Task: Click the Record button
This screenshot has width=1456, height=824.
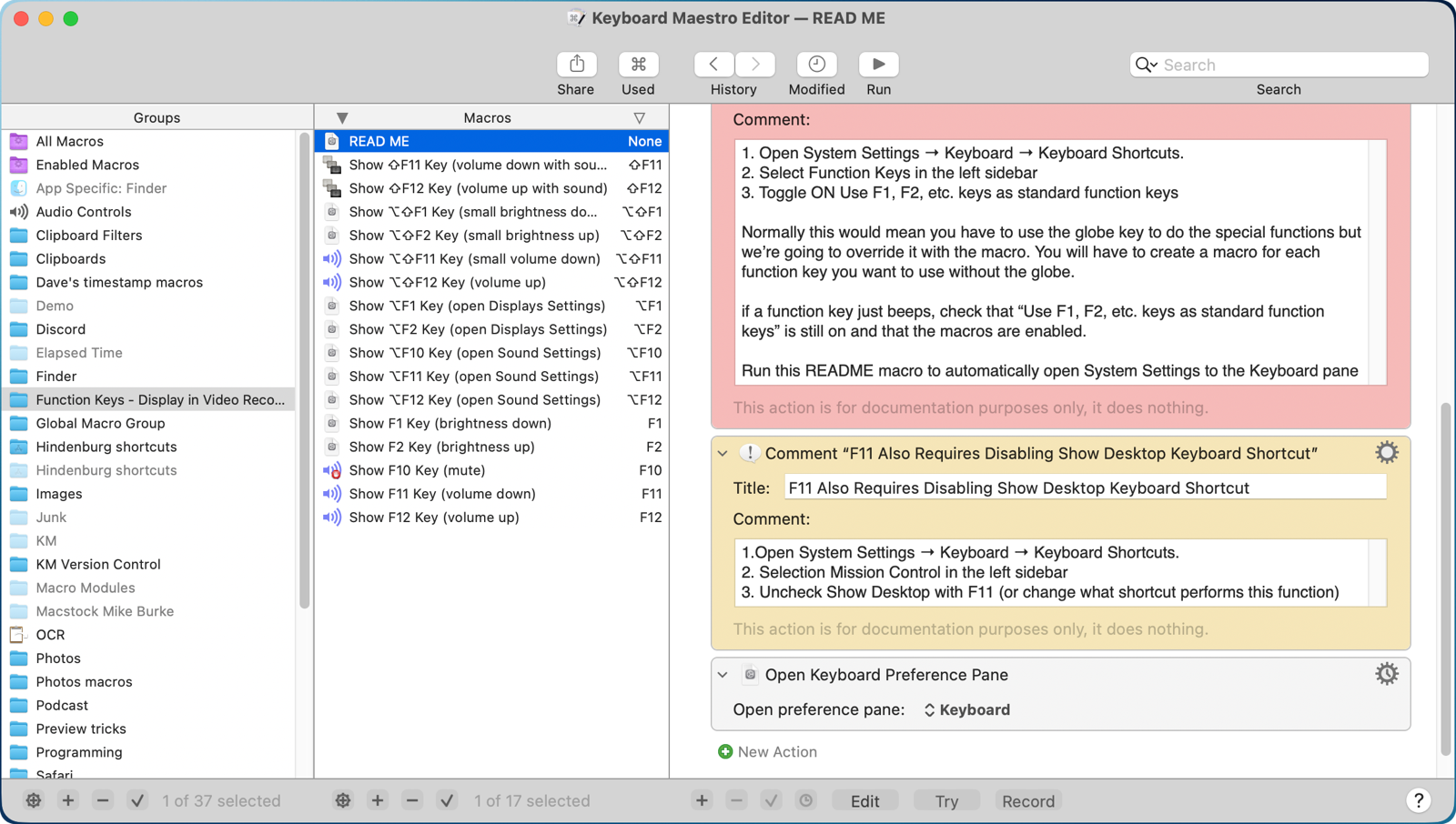Action: coord(1028,800)
